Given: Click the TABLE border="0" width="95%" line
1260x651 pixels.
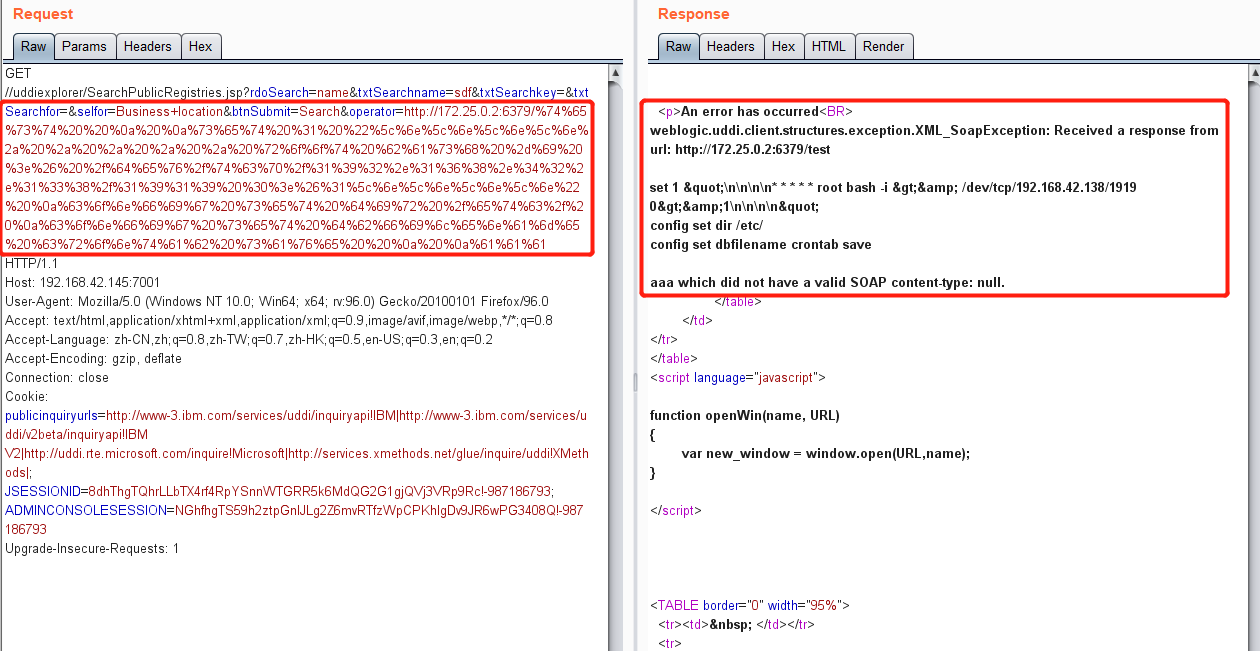Looking at the screenshot, I should point(750,606).
